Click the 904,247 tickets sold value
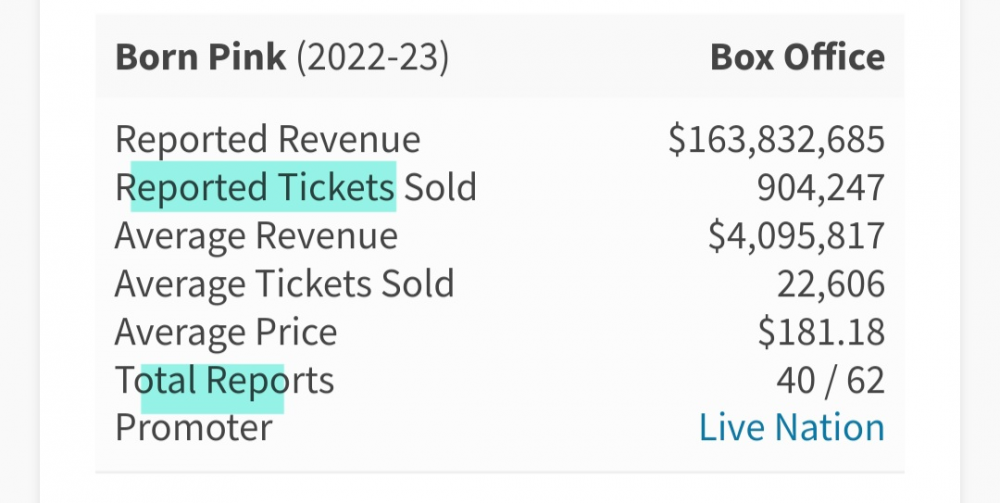The height and width of the screenshot is (503, 1000). click(x=821, y=188)
